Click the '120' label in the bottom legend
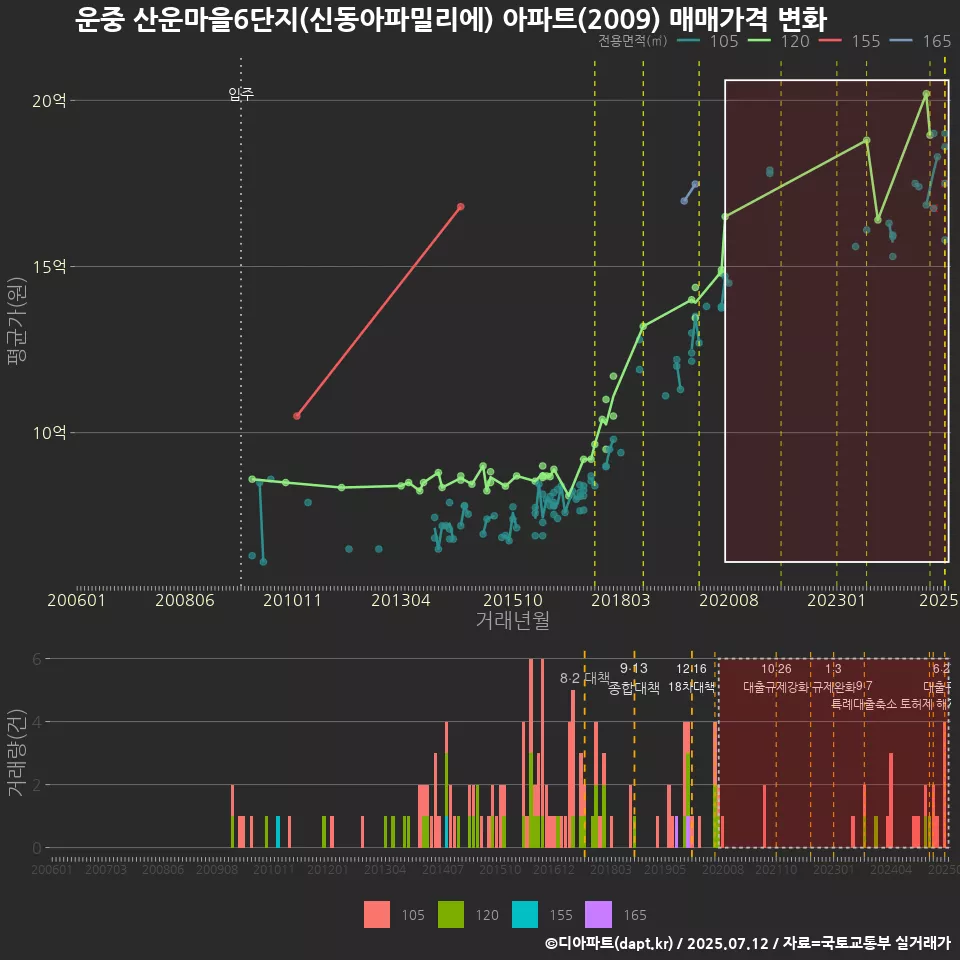Viewport: 960px width, 960px height. click(487, 915)
